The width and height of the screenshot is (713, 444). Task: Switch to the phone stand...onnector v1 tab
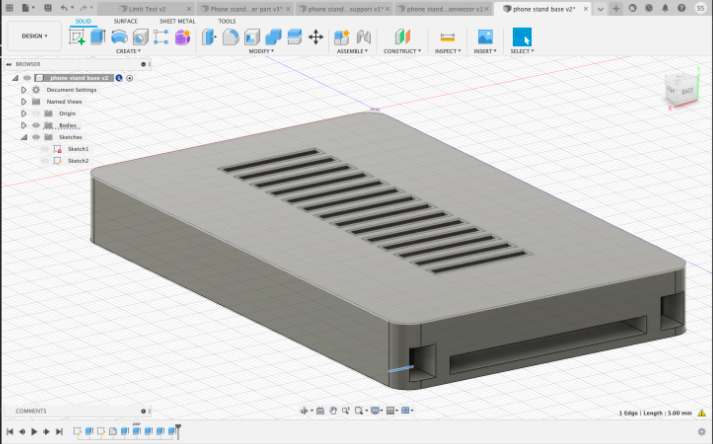click(x=444, y=9)
